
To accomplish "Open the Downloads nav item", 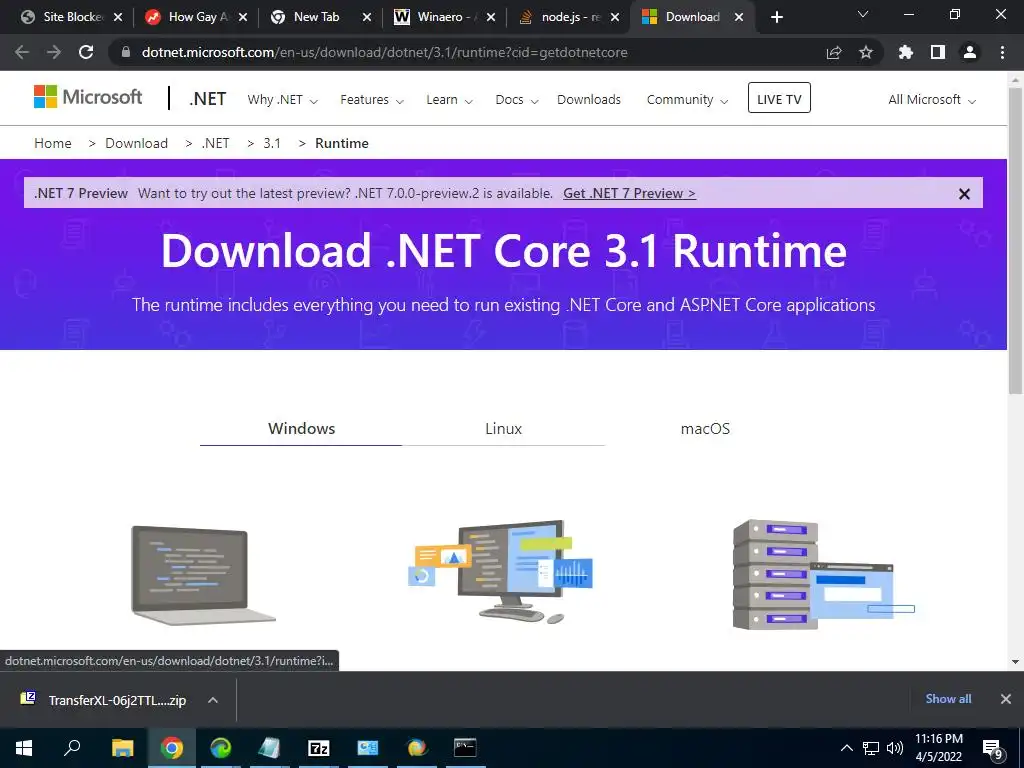I will tap(588, 100).
